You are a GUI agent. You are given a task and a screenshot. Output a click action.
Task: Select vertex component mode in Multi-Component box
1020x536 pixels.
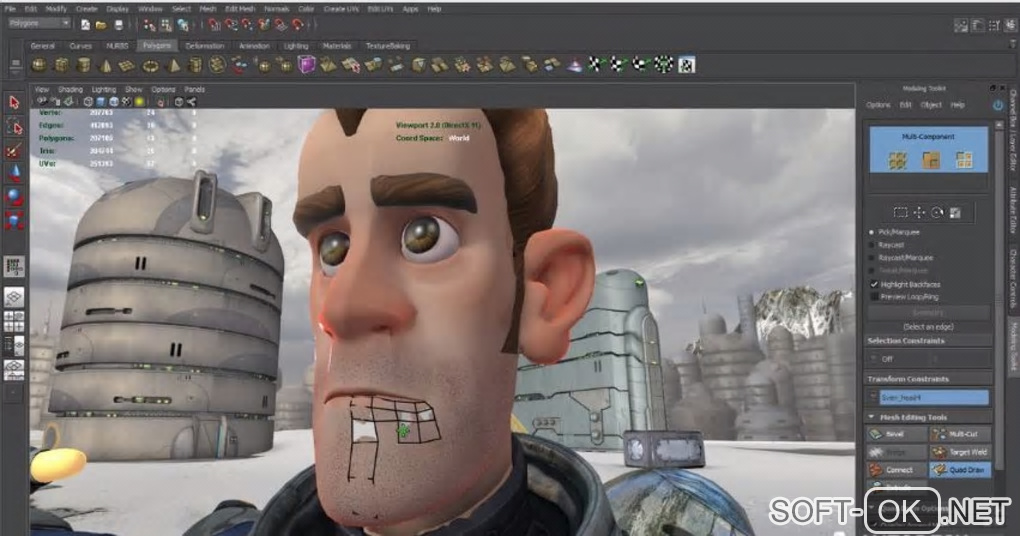coord(898,159)
